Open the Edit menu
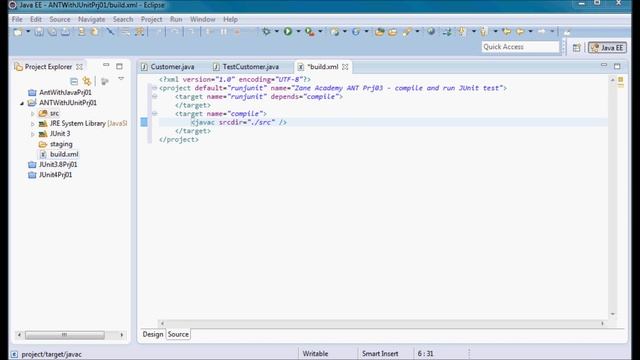Viewport: 640px width, 360px height. pos(36,19)
